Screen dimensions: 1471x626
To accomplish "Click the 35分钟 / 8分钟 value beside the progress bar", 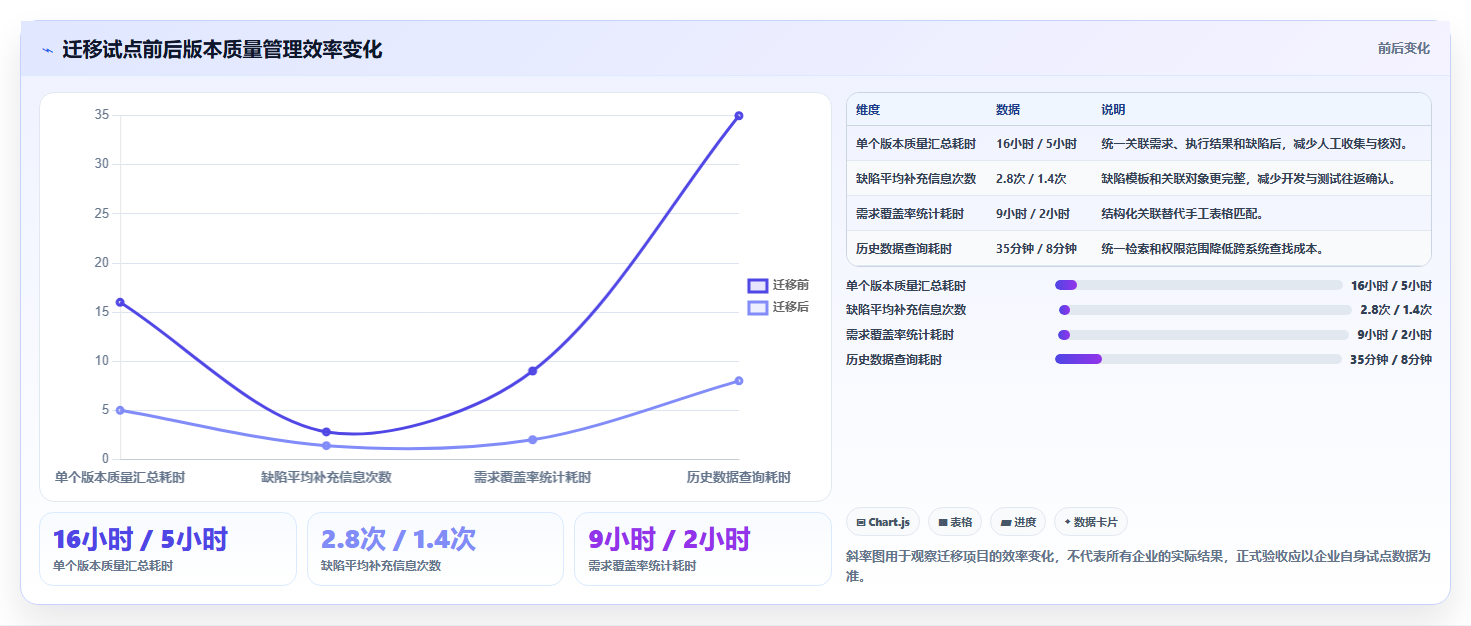I will [1391, 360].
